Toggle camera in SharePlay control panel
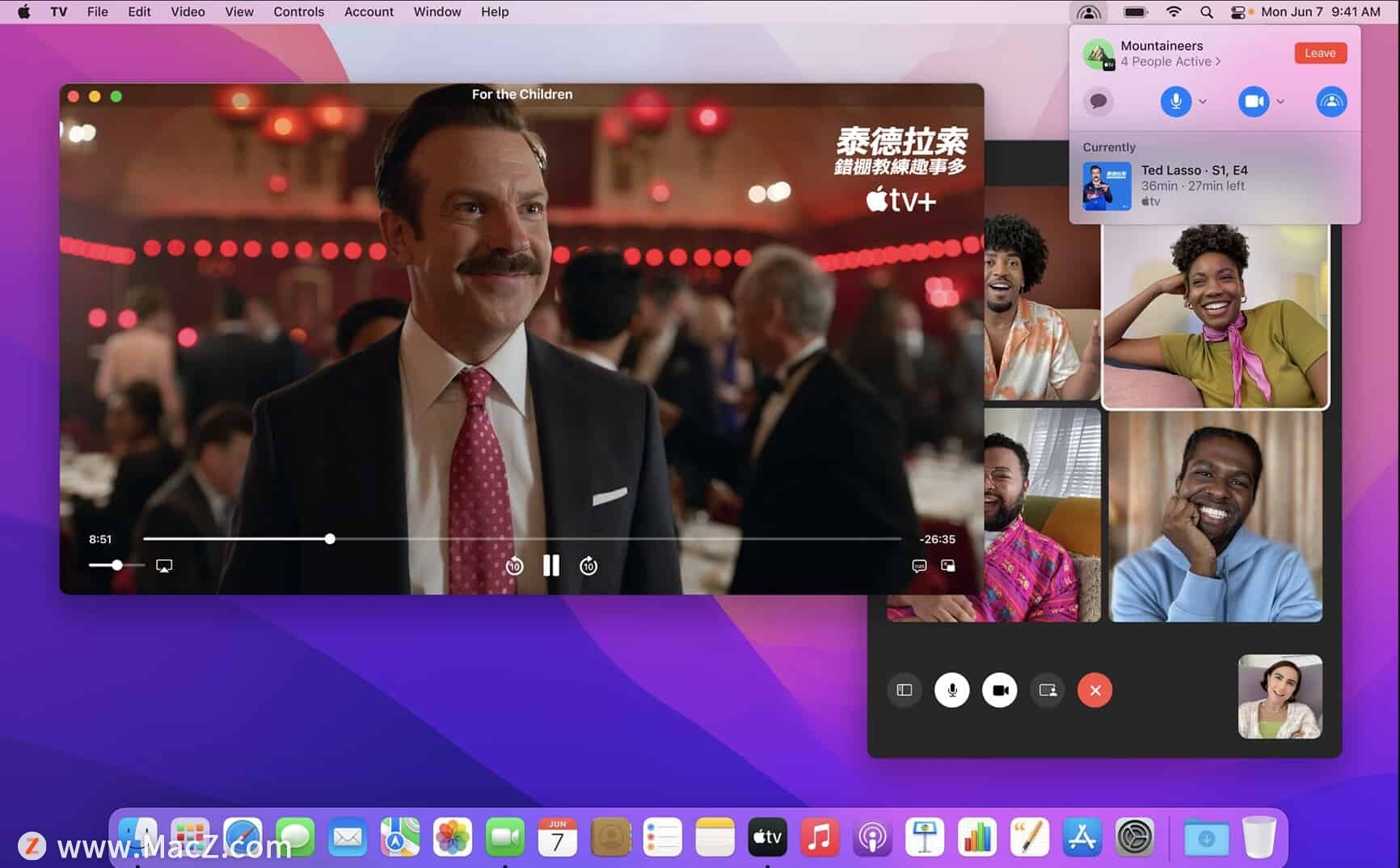Screen dimensions: 1400x868 [1254, 101]
